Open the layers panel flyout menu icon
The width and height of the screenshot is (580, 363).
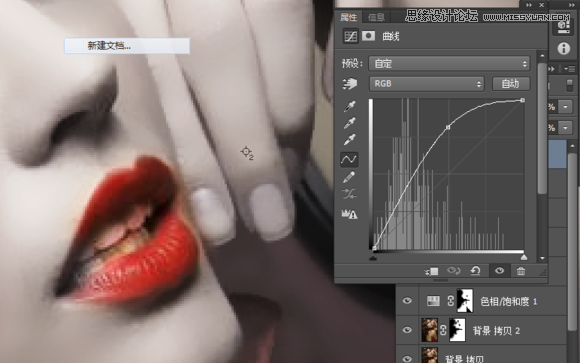click(569, 69)
